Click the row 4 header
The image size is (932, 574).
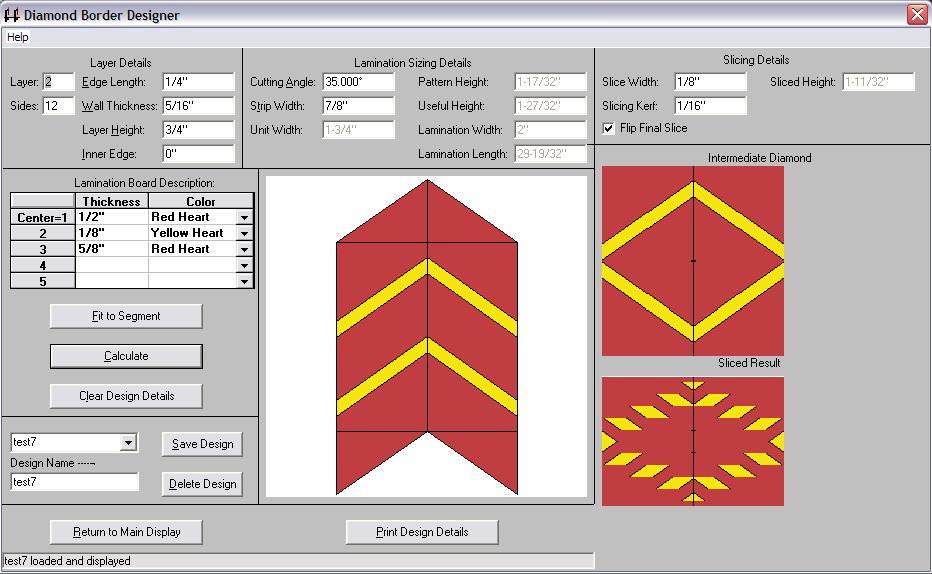[43, 266]
